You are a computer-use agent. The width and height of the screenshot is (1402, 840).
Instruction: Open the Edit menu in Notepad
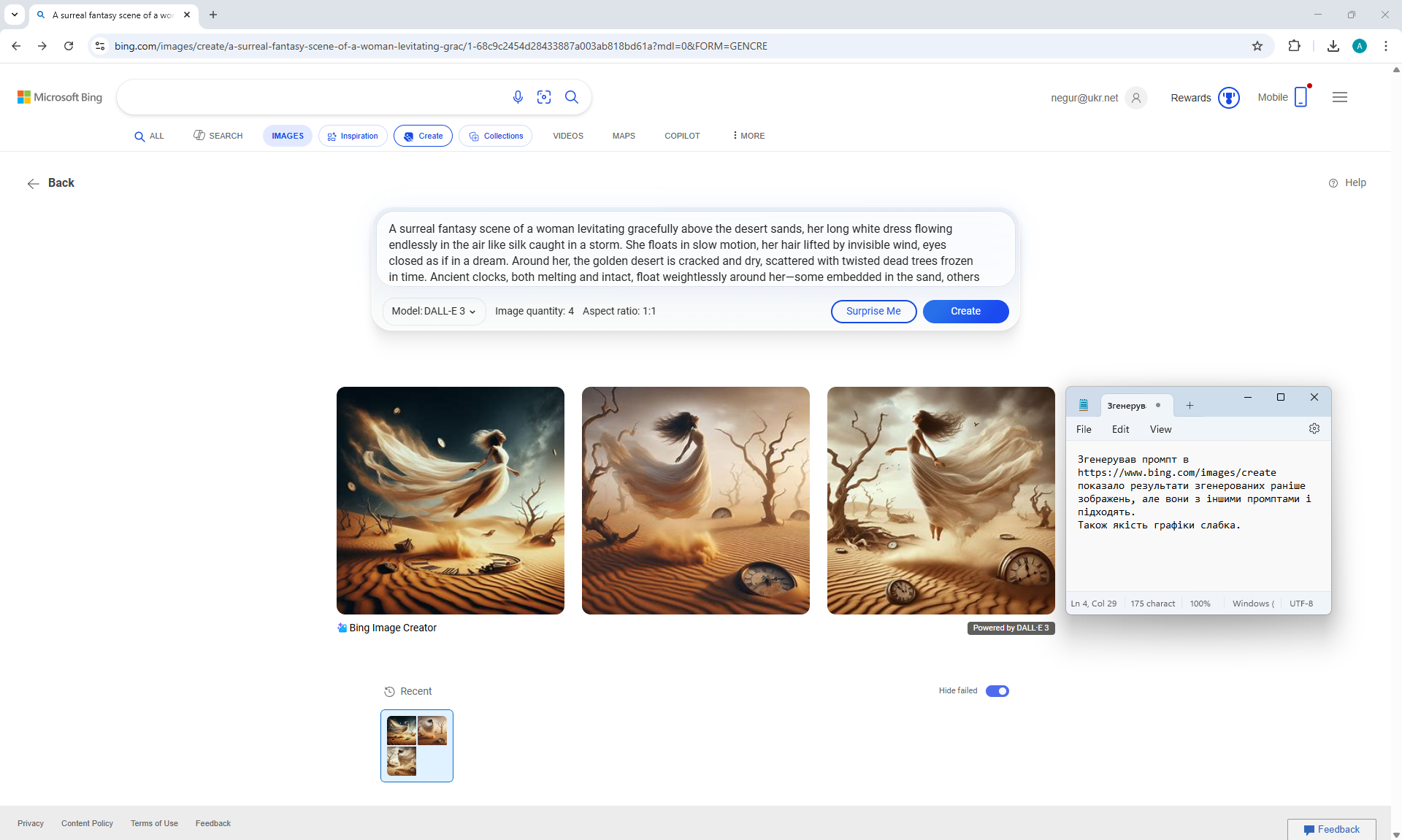(1120, 430)
